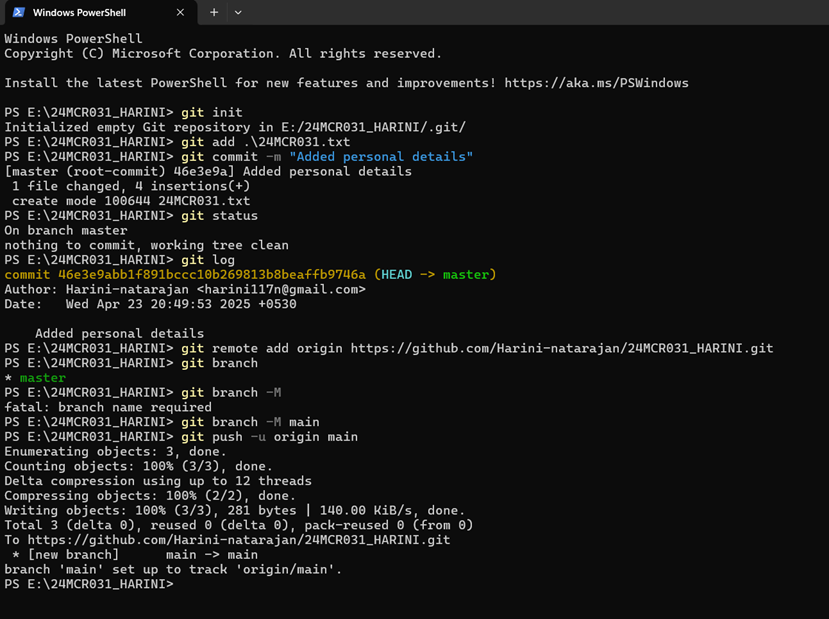Click 'Copyright (C) Microsoft Corporation' header line
The height and width of the screenshot is (619, 829).
[x=223, y=54]
